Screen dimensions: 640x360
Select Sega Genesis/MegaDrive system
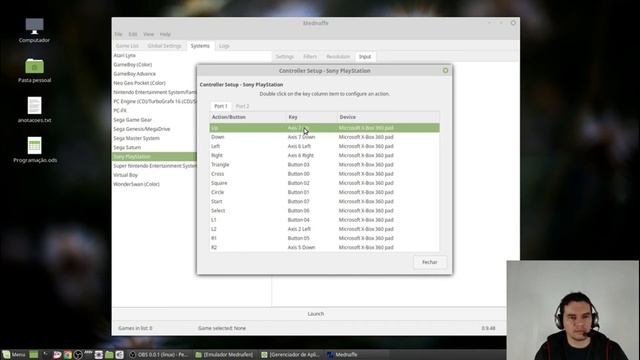point(142,129)
